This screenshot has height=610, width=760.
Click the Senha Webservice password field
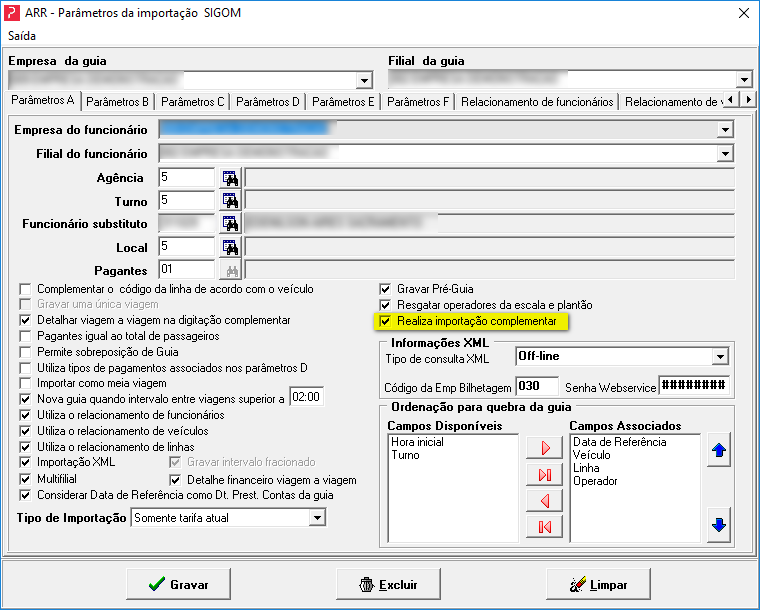pyautogui.click(x=694, y=385)
